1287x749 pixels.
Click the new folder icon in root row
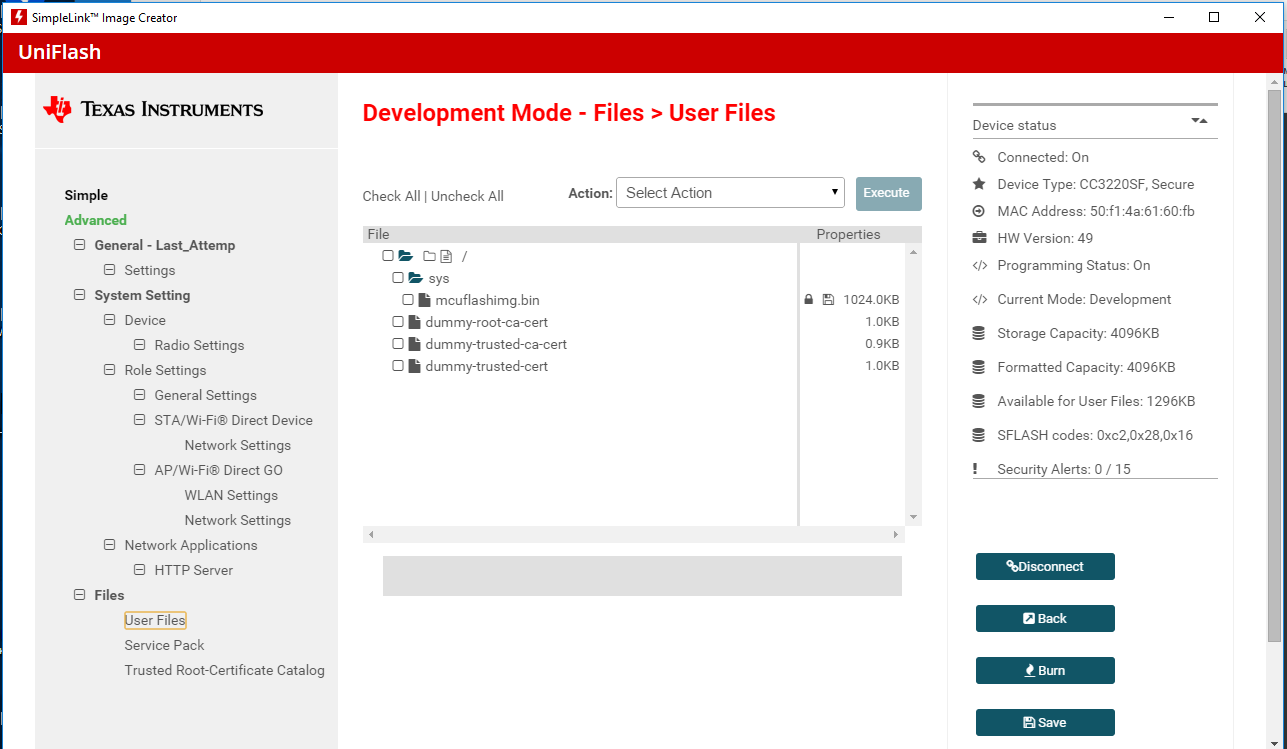(429, 256)
